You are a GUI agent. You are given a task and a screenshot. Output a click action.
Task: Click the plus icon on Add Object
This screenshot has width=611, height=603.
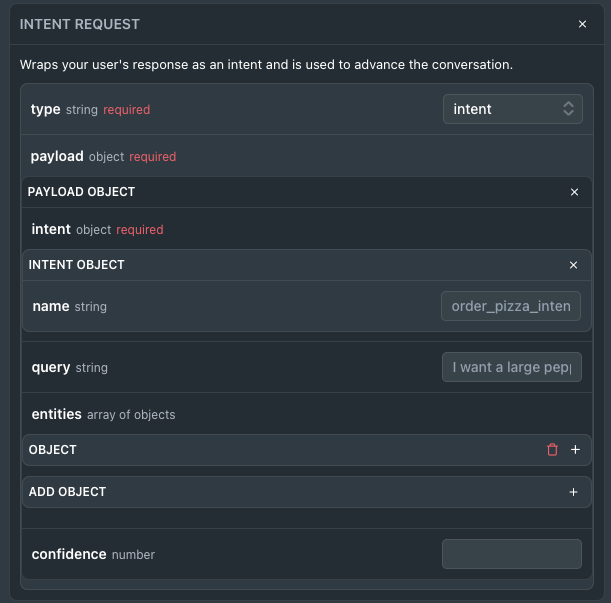click(x=573, y=492)
